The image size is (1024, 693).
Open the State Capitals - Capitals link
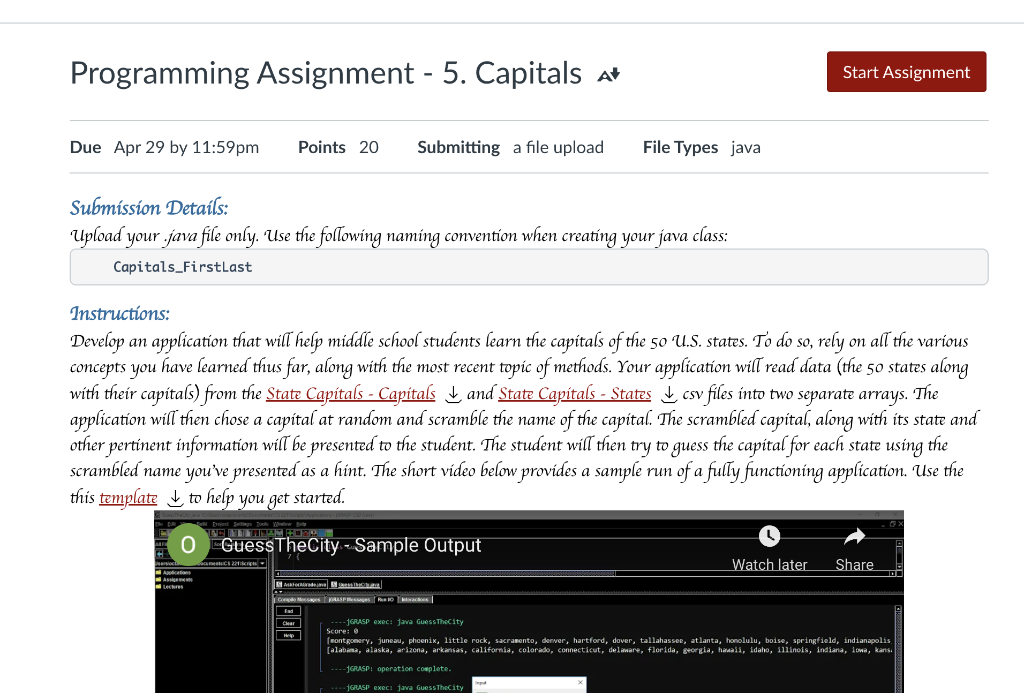point(350,393)
